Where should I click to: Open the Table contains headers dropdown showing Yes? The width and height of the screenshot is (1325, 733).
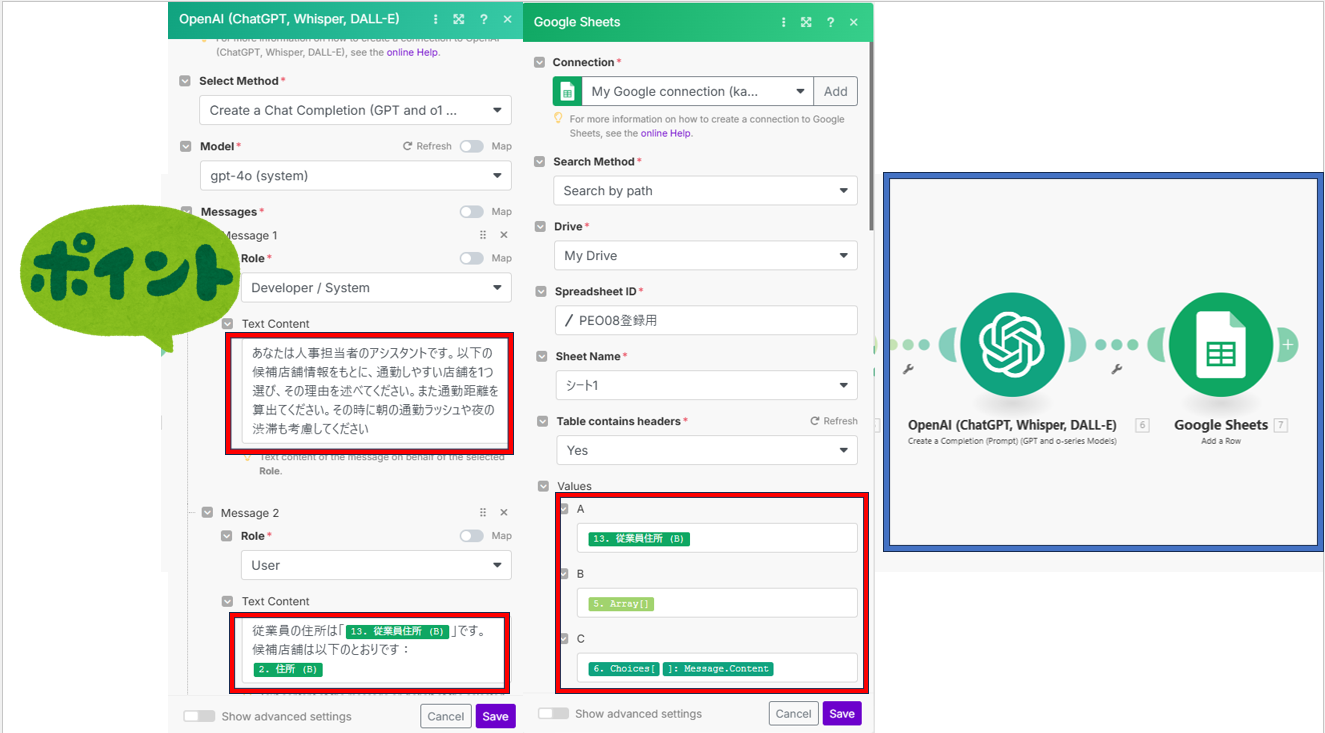(x=705, y=450)
